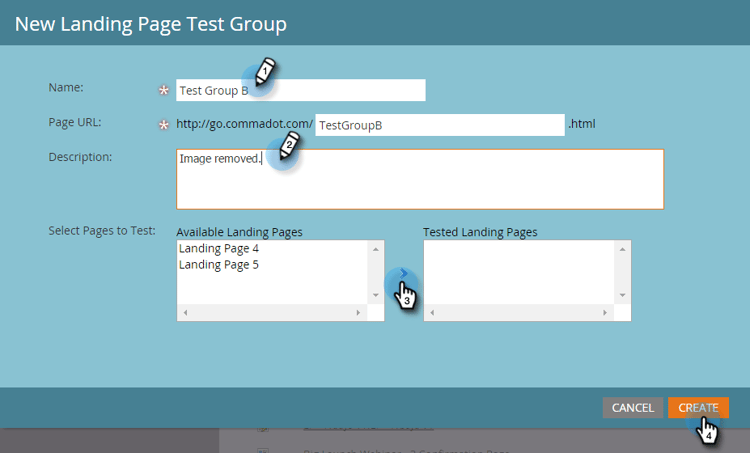The height and width of the screenshot is (453, 750).
Task: Select Landing Page 4 in available list
Action: point(219,248)
